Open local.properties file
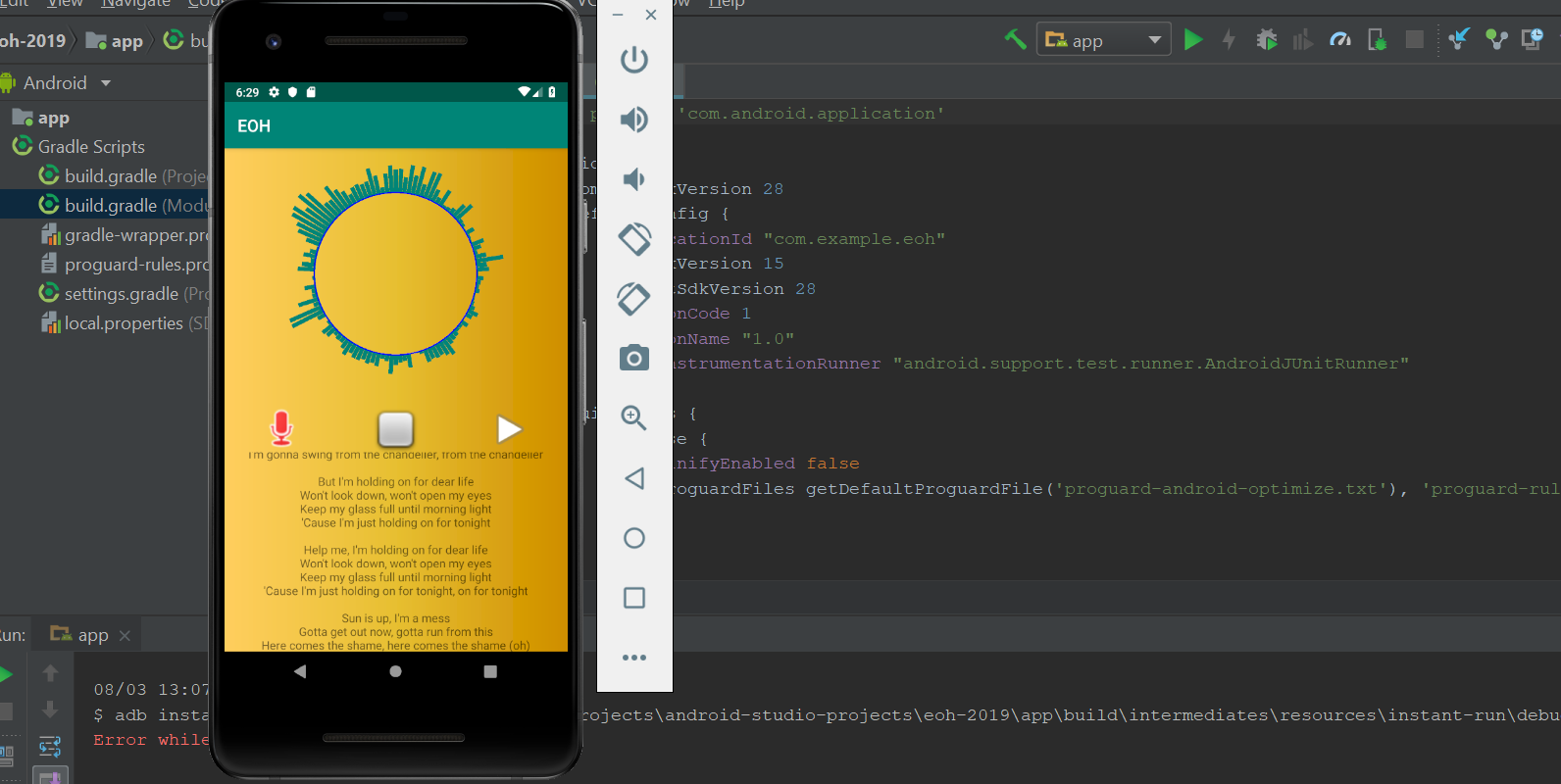 (124, 323)
